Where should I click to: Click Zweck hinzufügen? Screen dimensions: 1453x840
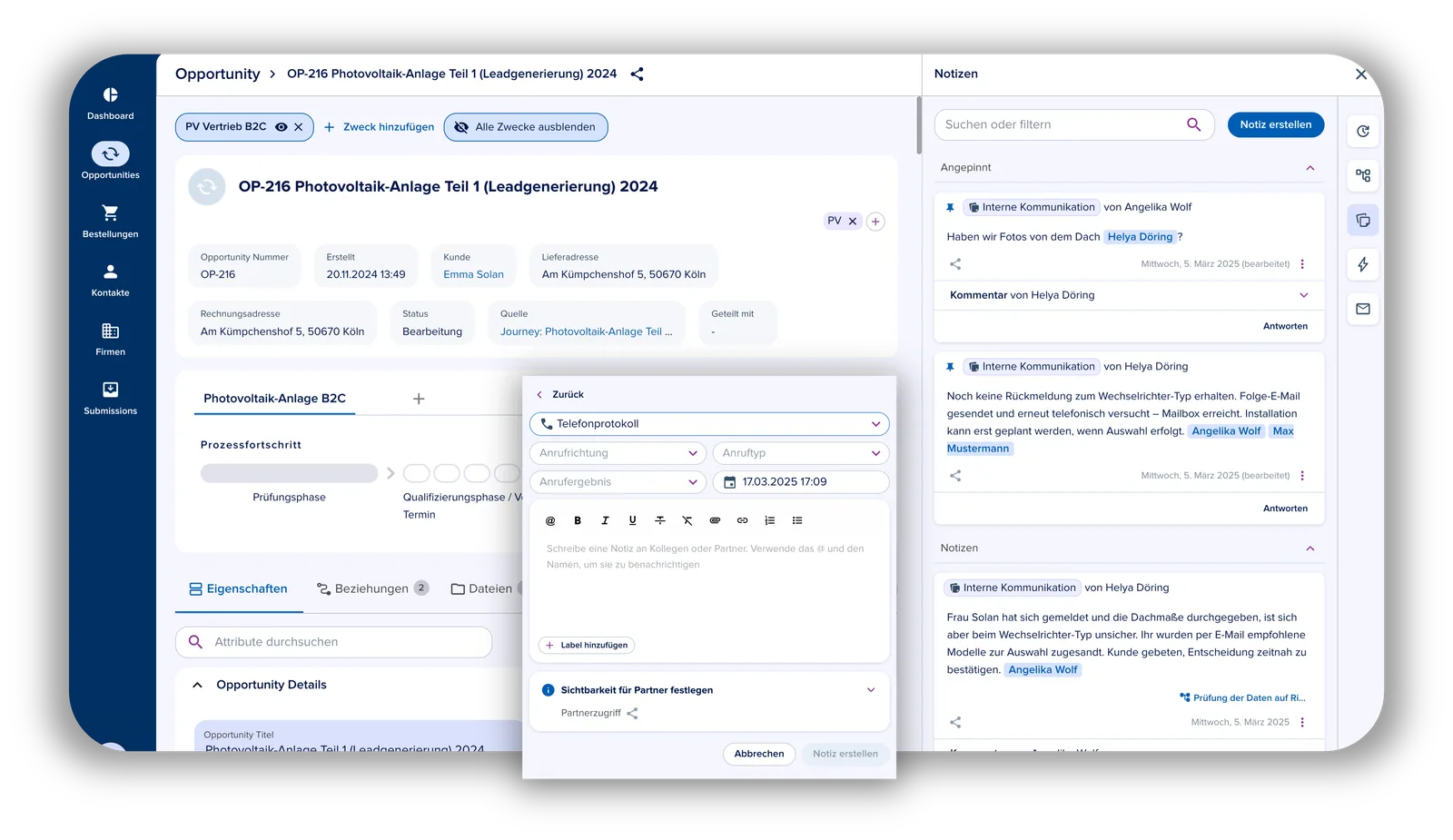380,127
